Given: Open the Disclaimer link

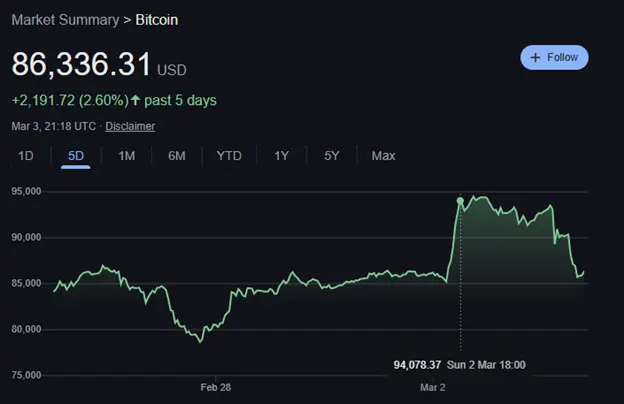Looking at the screenshot, I should pyautogui.click(x=130, y=126).
